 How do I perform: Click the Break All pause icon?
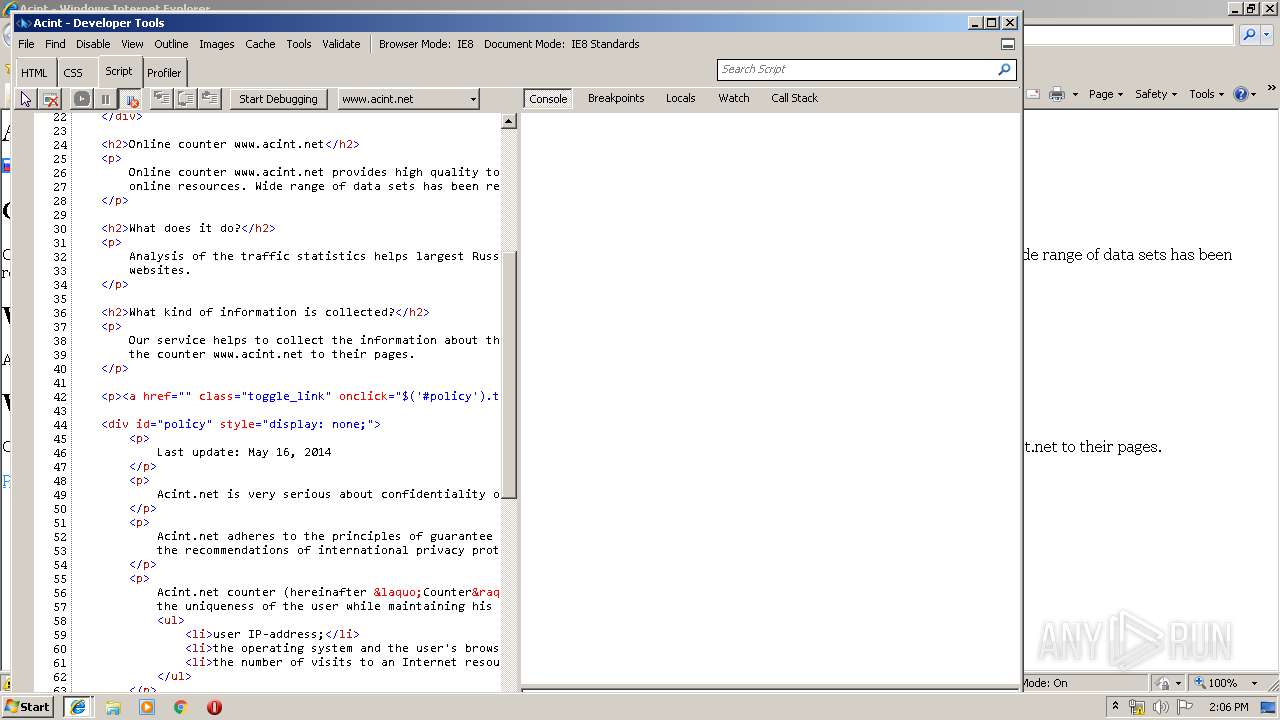(105, 99)
